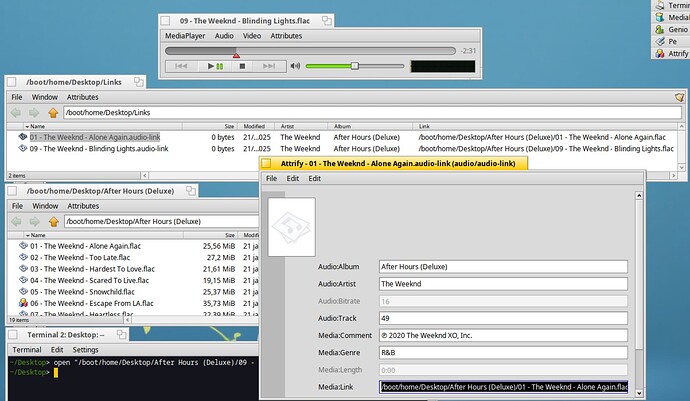Edit the Audio:Artist field in Attrify
Image resolution: width=690 pixels, height=401 pixels.
pos(503,284)
